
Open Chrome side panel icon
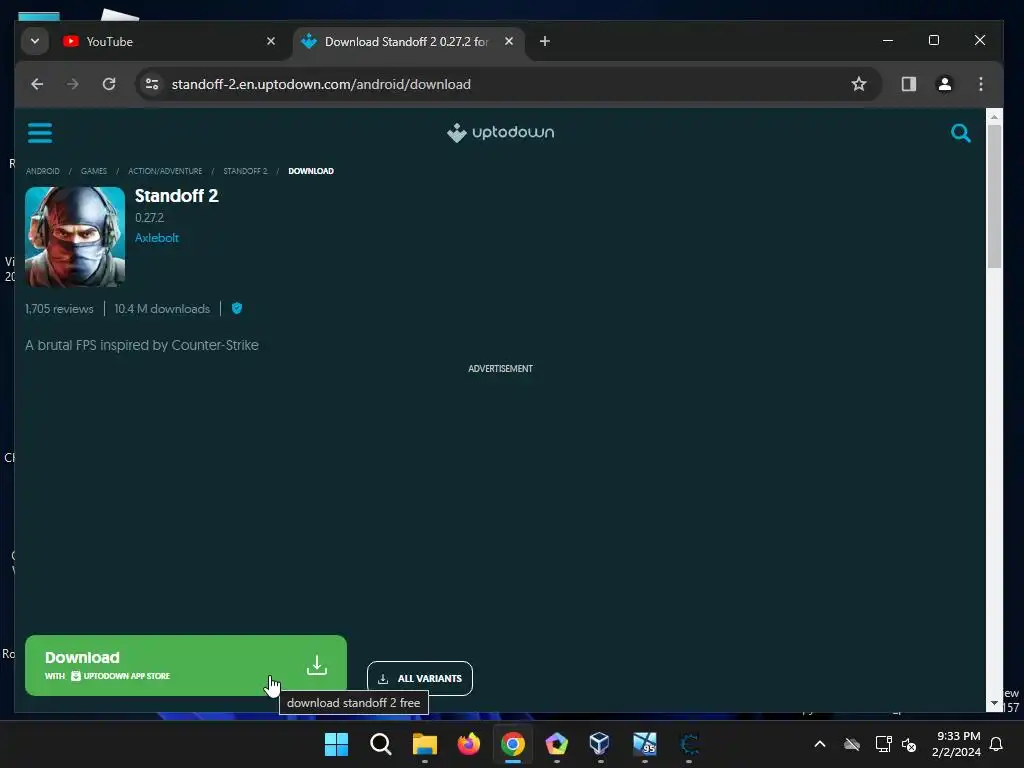tap(908, 84)
